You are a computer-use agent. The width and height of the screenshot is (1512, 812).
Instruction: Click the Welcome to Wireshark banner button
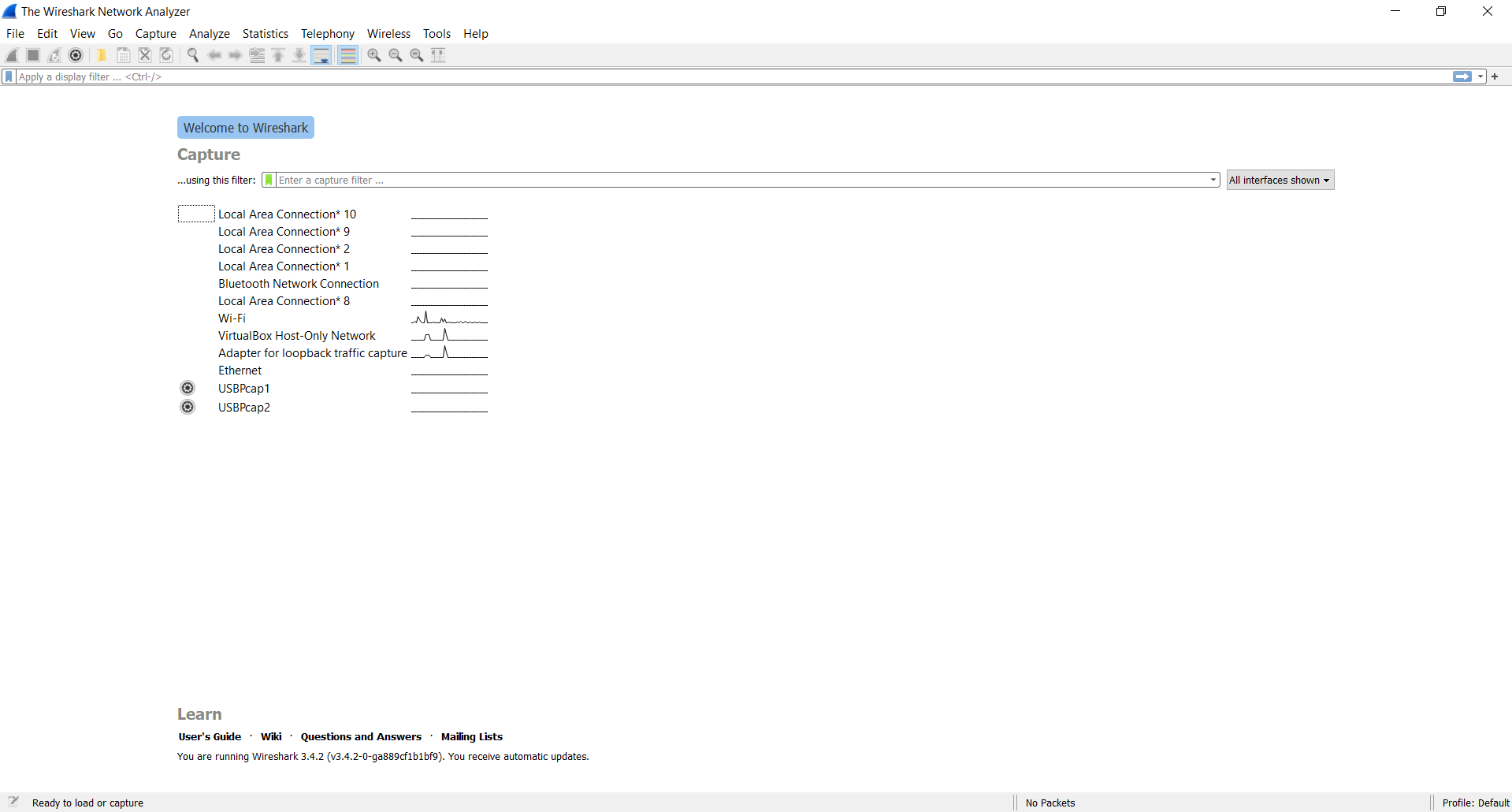point(246,128)
